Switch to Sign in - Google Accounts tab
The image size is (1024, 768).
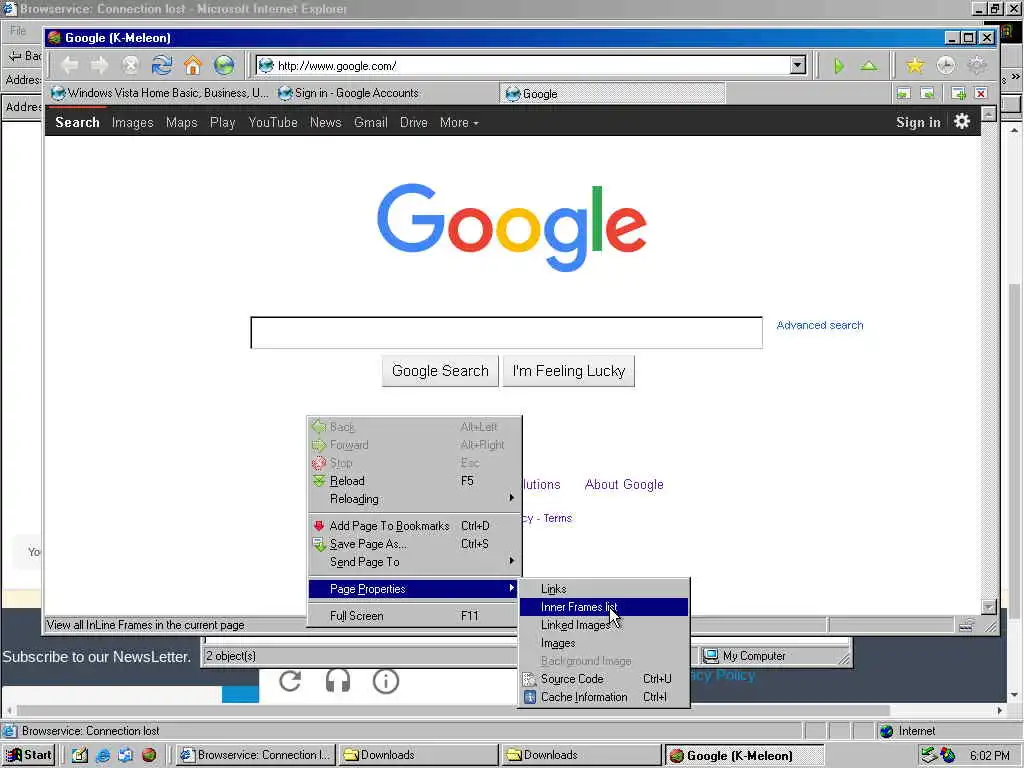[348, 93]
